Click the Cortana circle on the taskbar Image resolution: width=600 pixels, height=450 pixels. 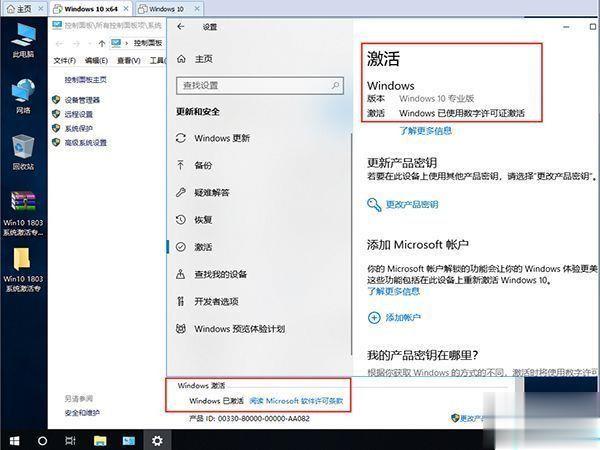point(42,440)
